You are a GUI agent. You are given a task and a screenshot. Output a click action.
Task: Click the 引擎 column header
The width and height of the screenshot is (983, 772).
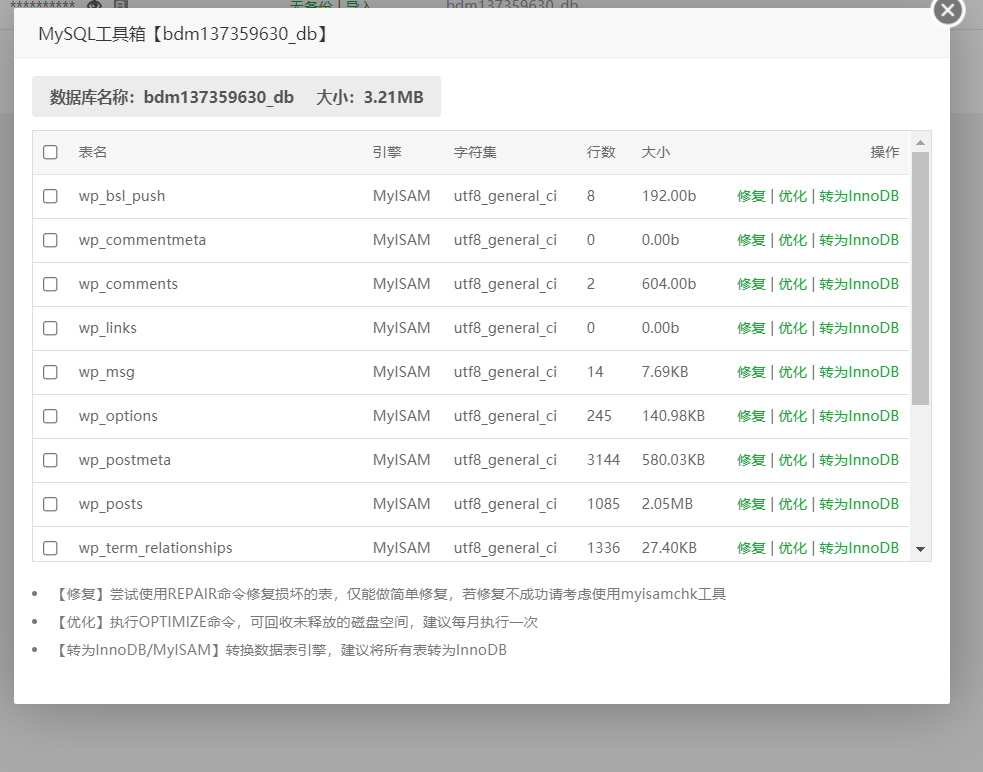[387, 152]
